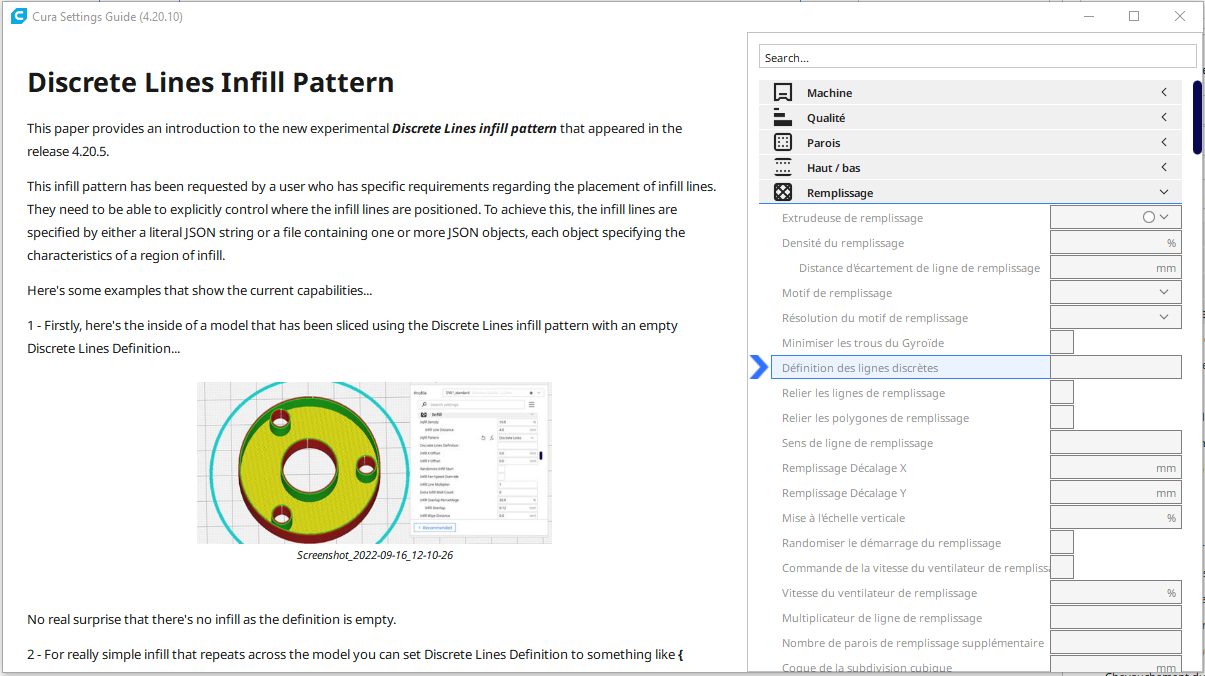Click Vitesse du ventilateur de remplissage field
The width and height of the screenshot is (1205, 676).
pyautogui.click(x=1116, y=592)
